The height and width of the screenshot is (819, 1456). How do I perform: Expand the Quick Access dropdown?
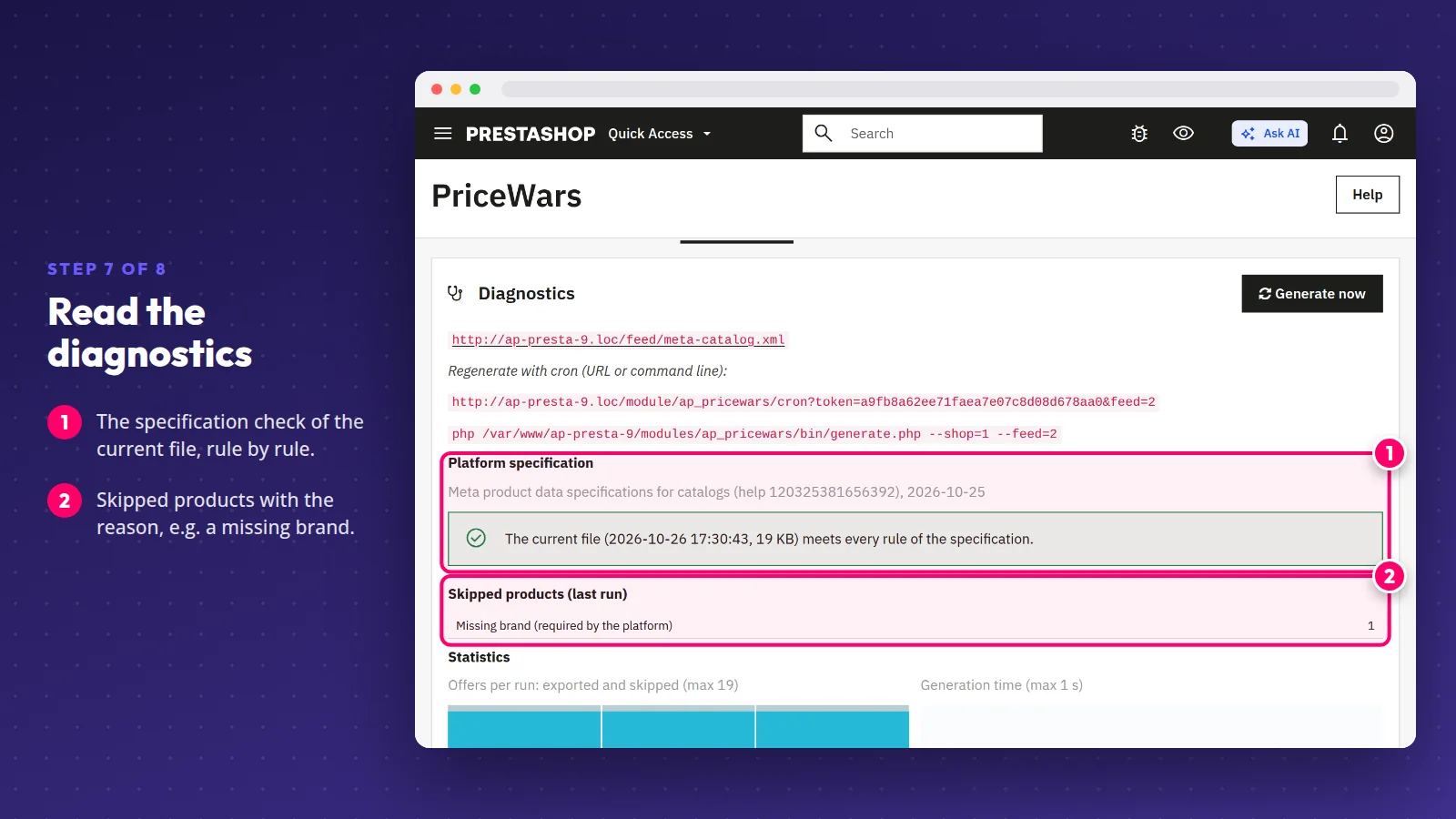pyautogui.click(x=660, y=134)
